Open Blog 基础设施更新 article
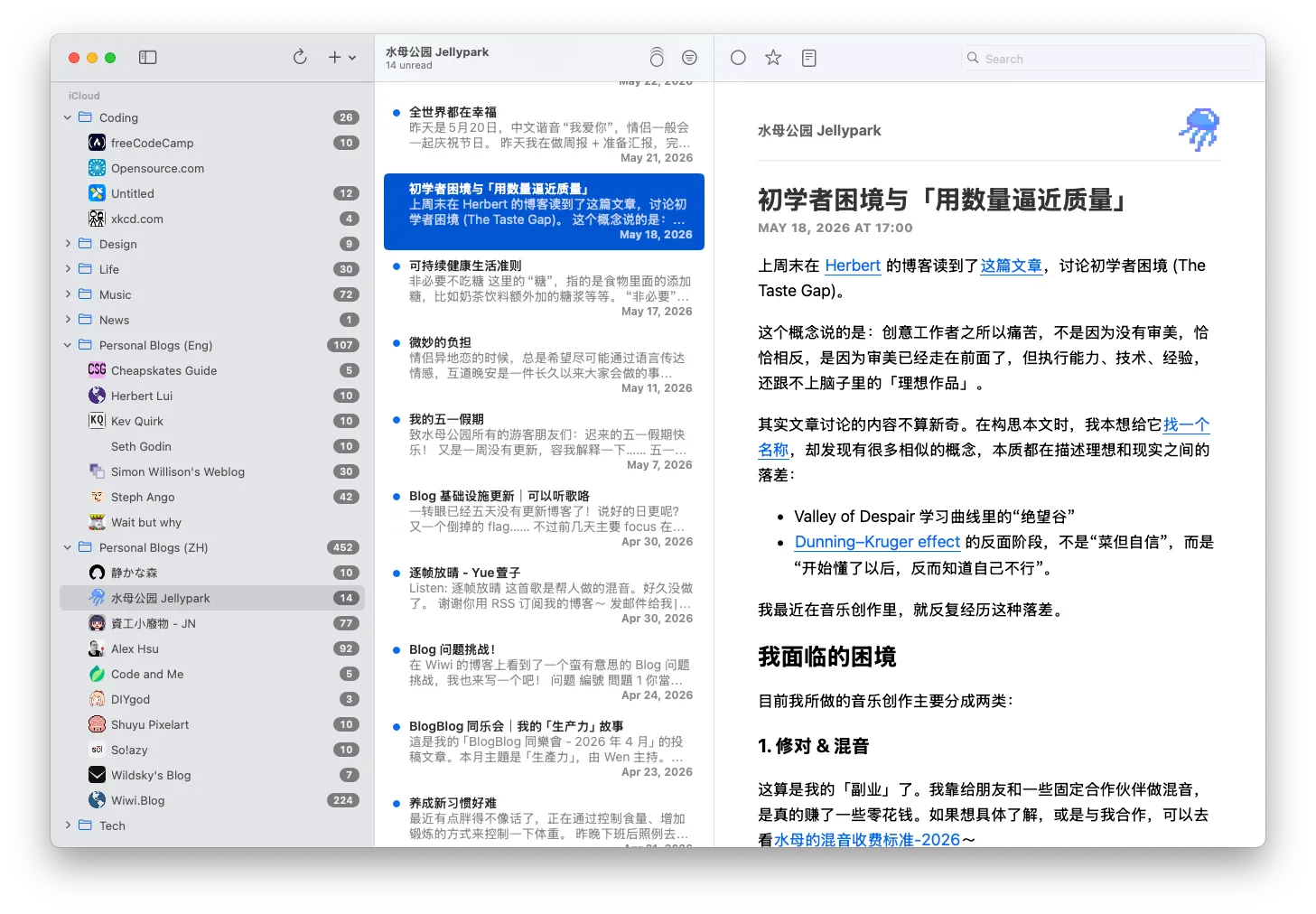Viewport: 1316px width, 914px height. [x=544, y=518]
